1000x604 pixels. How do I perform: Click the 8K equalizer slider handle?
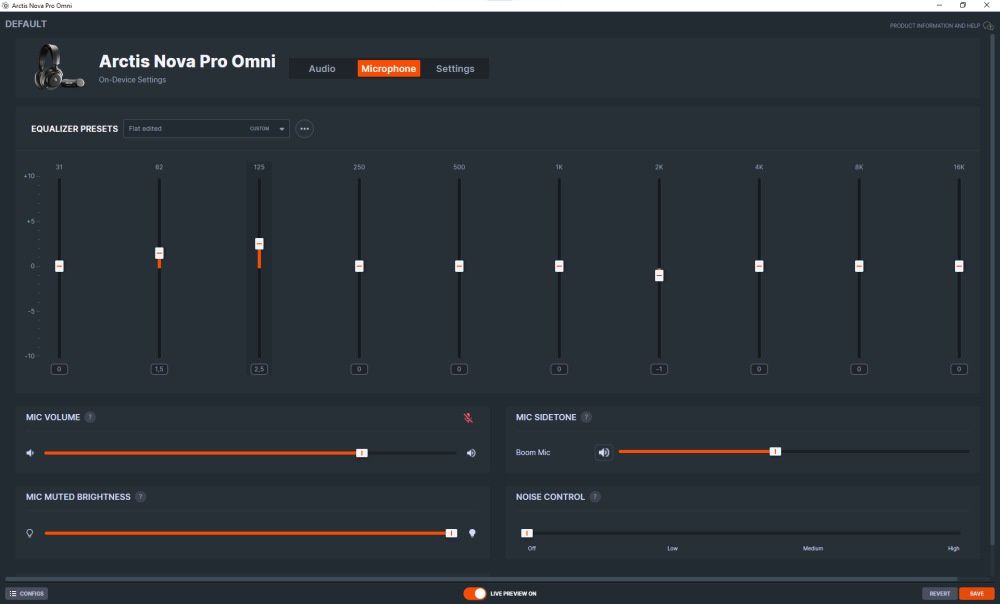click(x=859, y=266)
